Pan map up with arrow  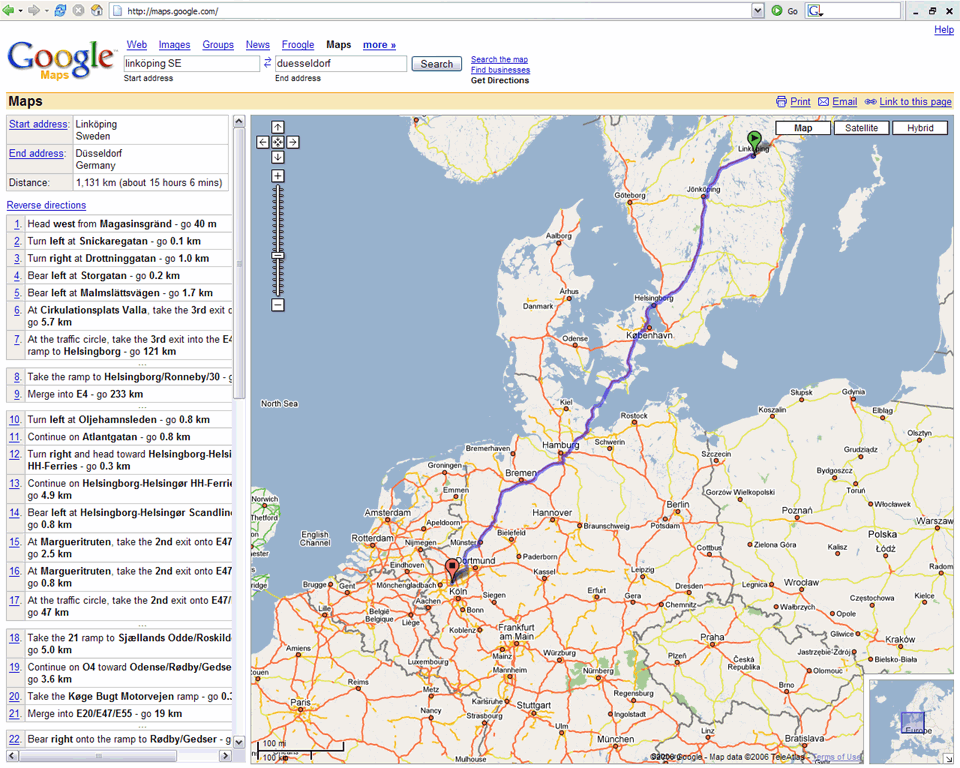point(278,127)
